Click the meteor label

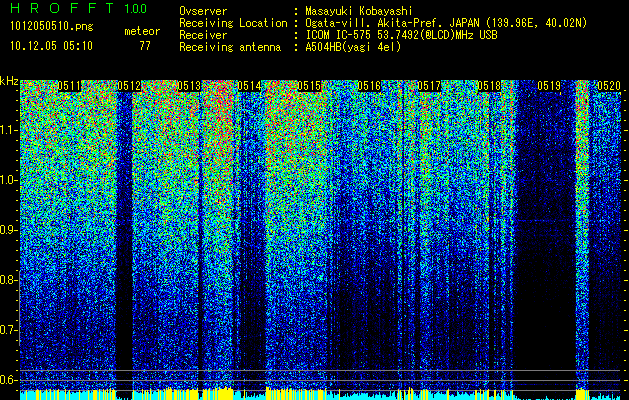[x=142, y=31]
